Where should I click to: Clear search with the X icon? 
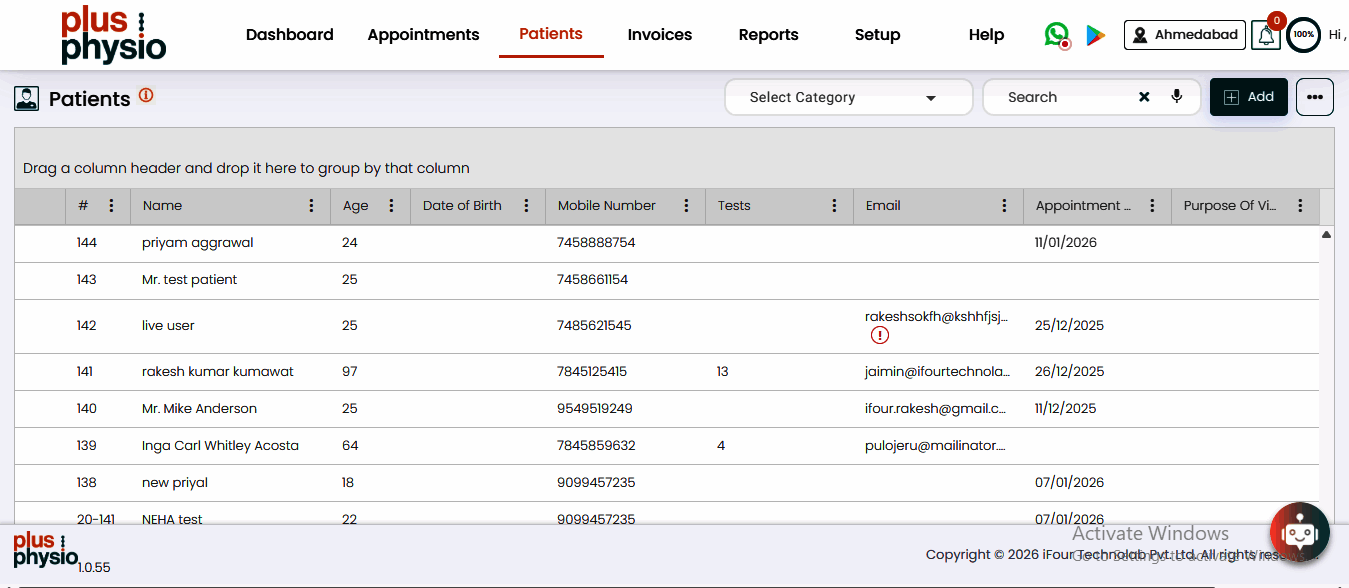1144,97
